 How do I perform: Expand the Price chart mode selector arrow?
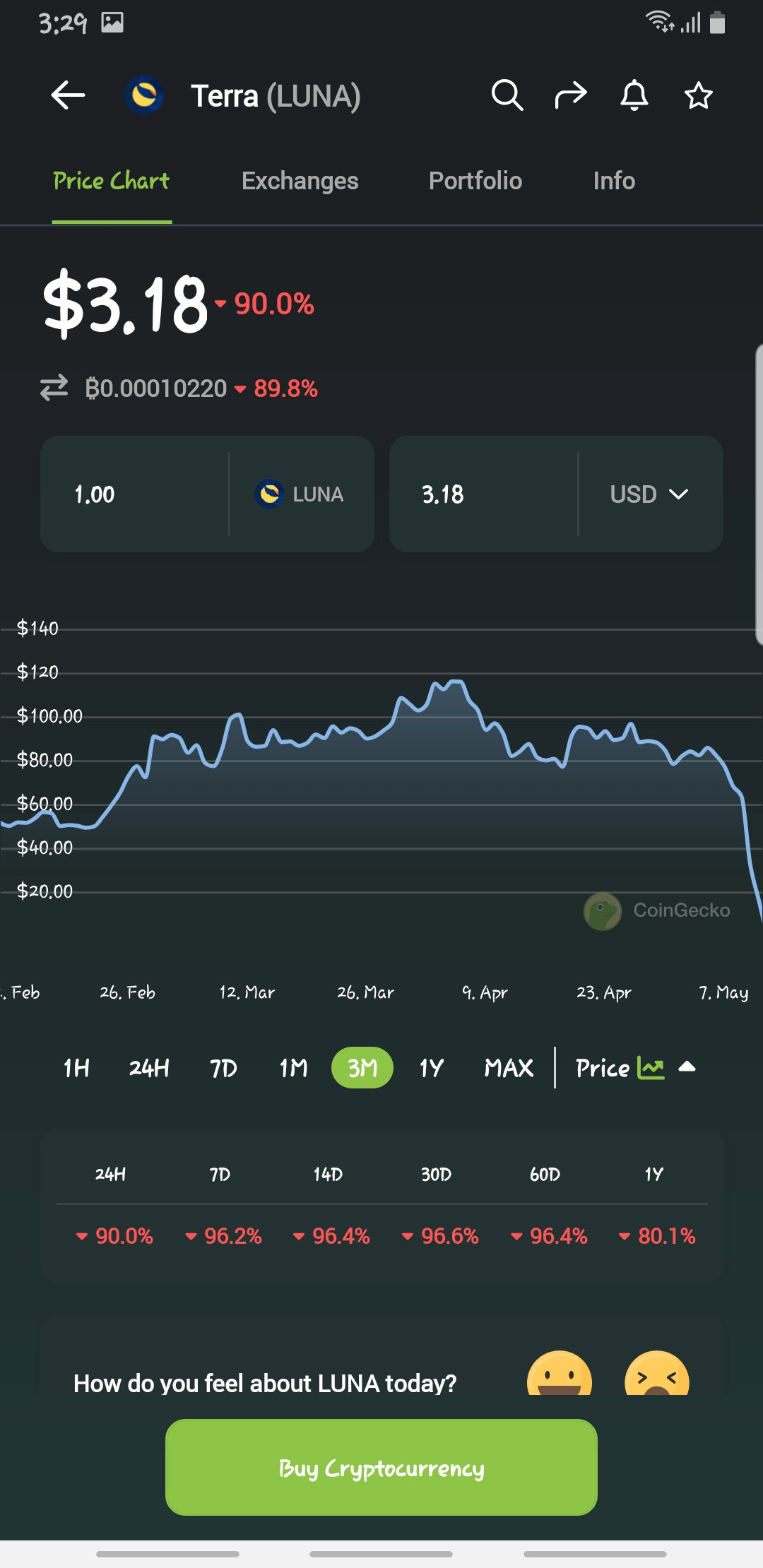(687, 1067)
